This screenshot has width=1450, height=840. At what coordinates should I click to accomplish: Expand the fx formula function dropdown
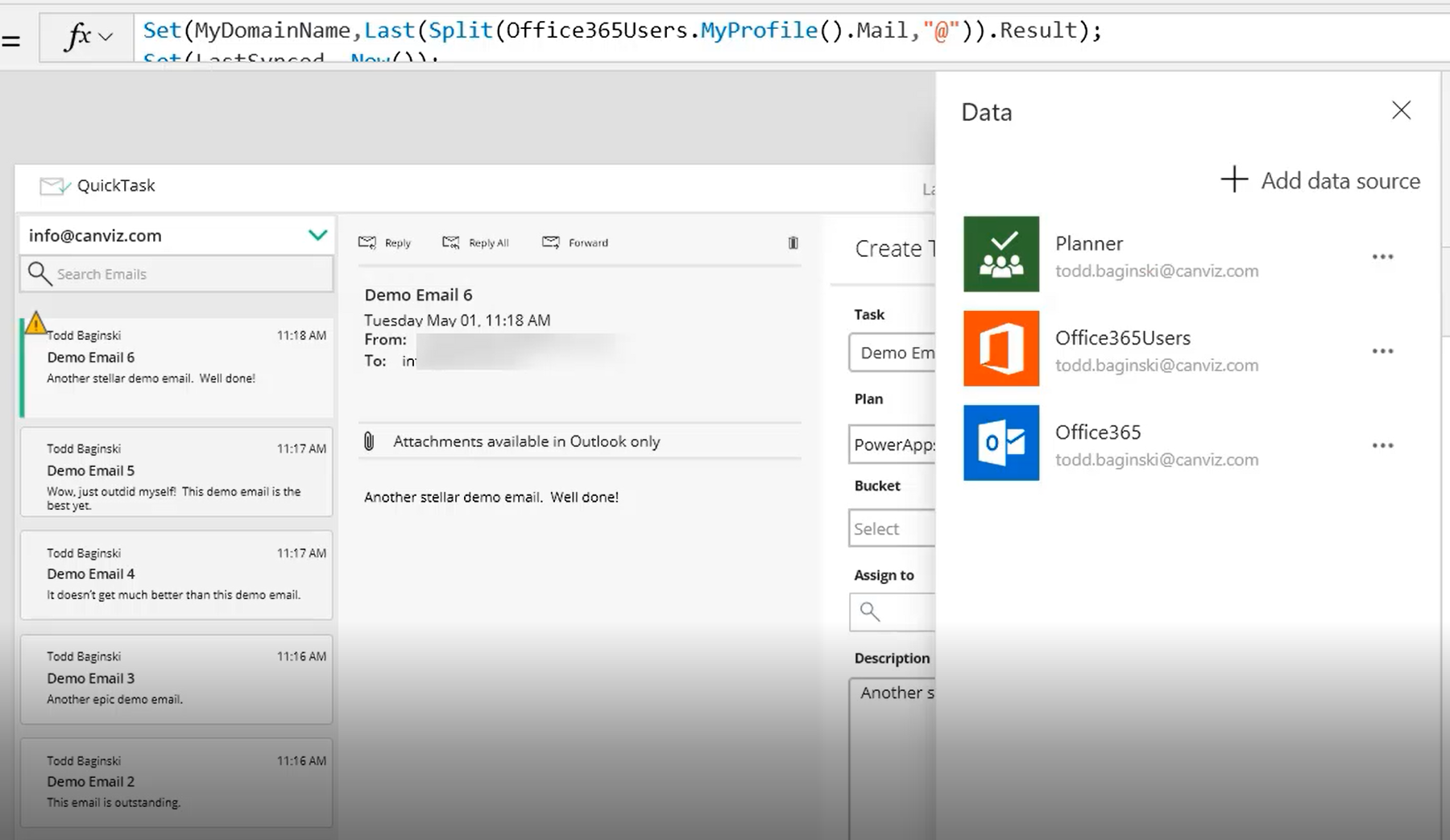pos(106,37)
